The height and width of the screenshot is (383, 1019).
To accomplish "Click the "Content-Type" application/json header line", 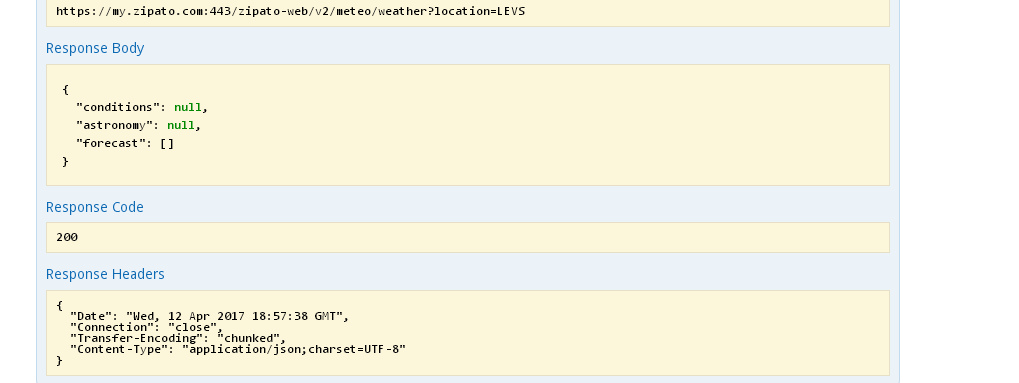I will tap(238, 349).
